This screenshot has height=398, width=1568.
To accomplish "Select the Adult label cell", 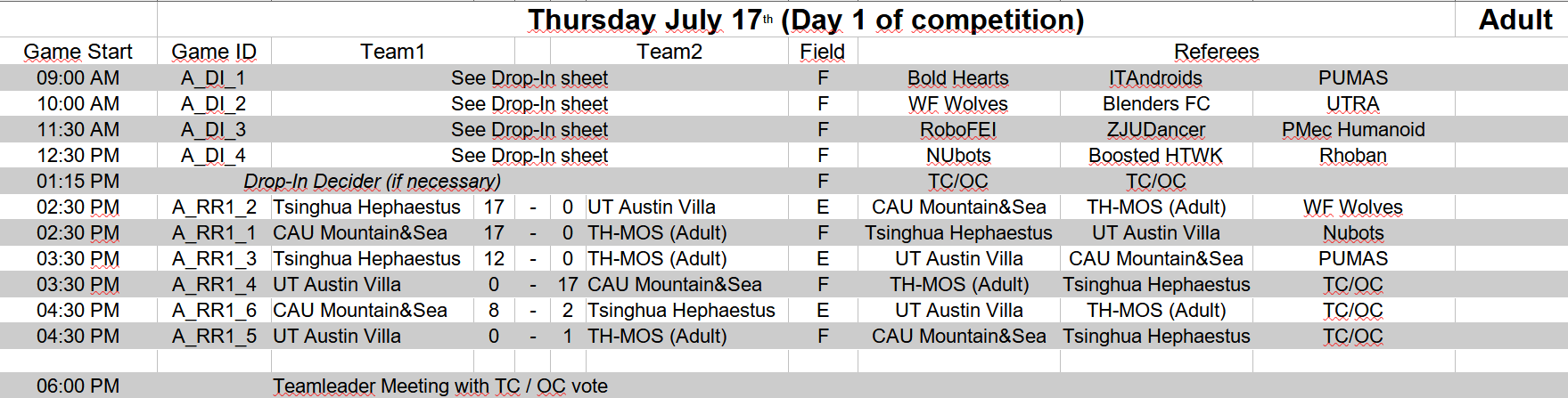I will coord(1515,20).
